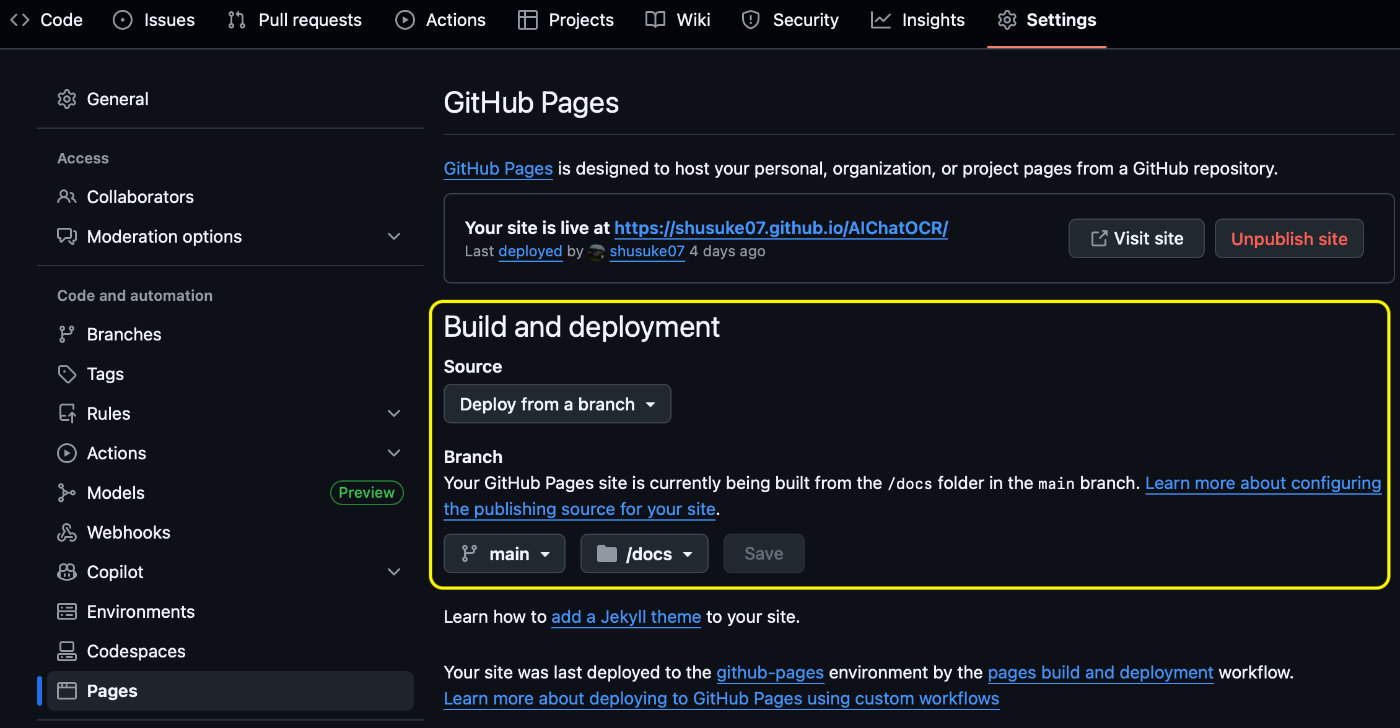Click the Preview badge next to Models
Image resolution: width=1400 pixels, height=728 pixels.
(x=366, y=492)
